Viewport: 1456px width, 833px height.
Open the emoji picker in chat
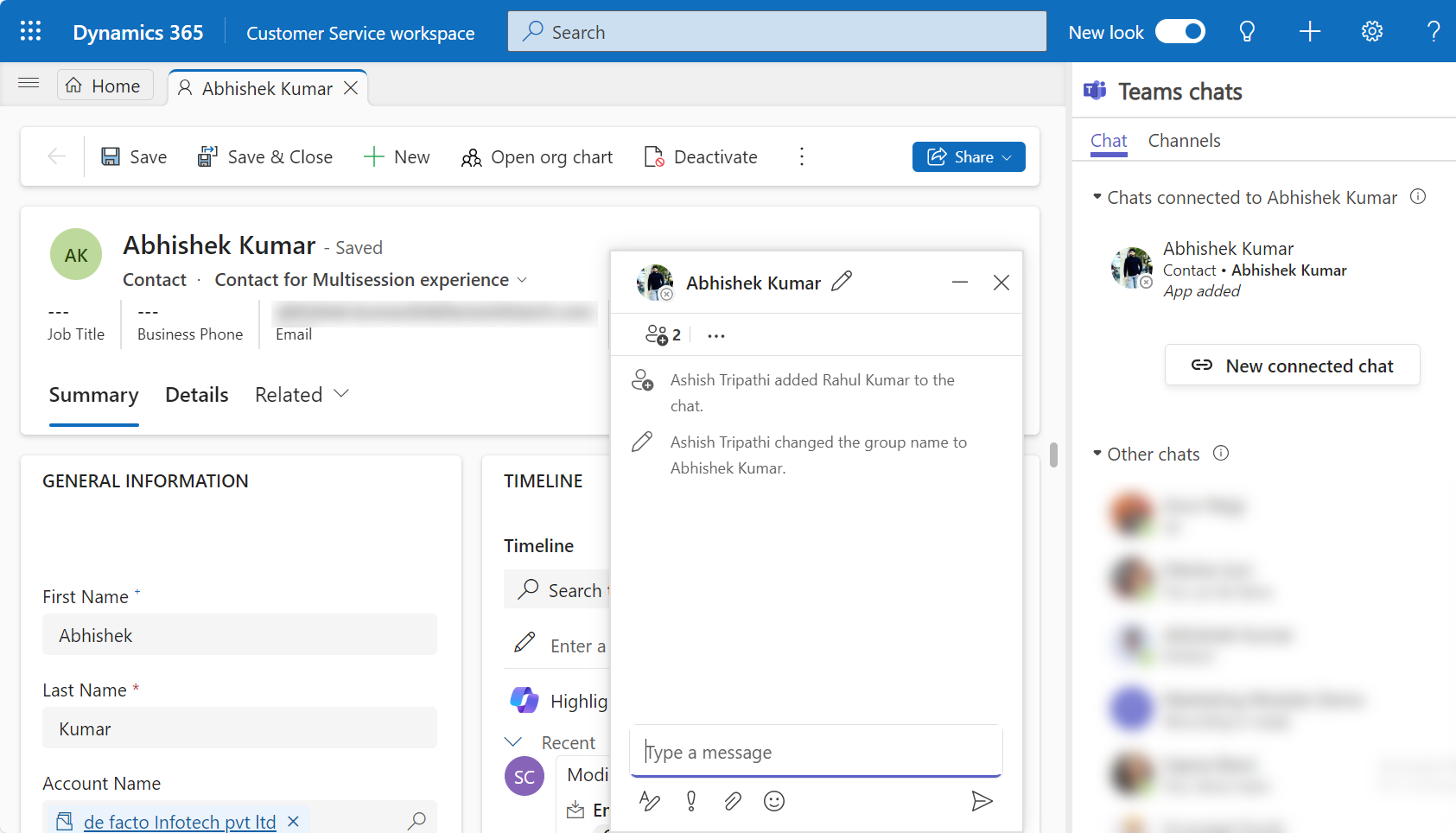[x=774, y=801]
